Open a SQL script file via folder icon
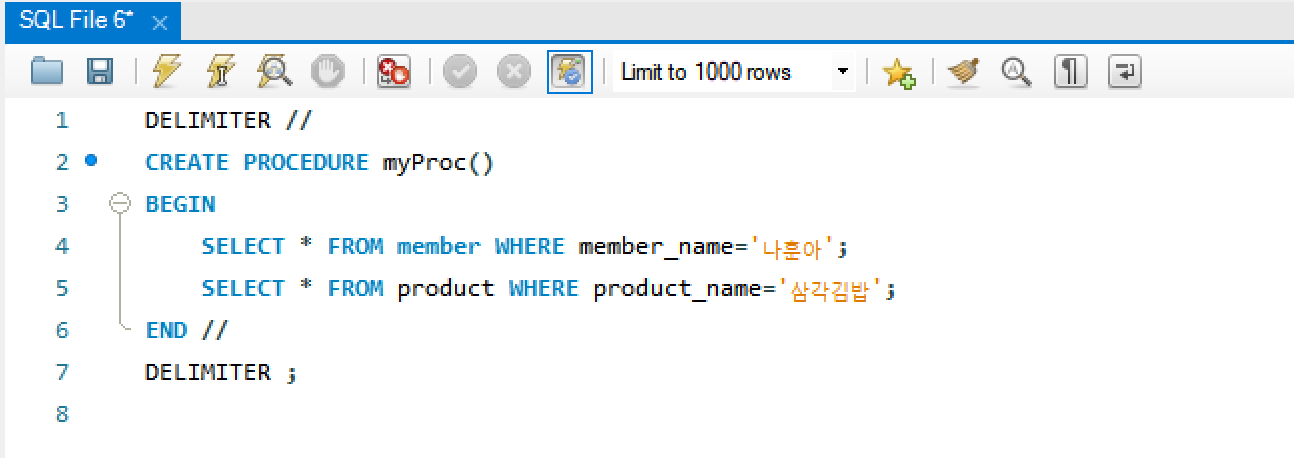The image size is (1294, 458). click(x=47, y=72)
